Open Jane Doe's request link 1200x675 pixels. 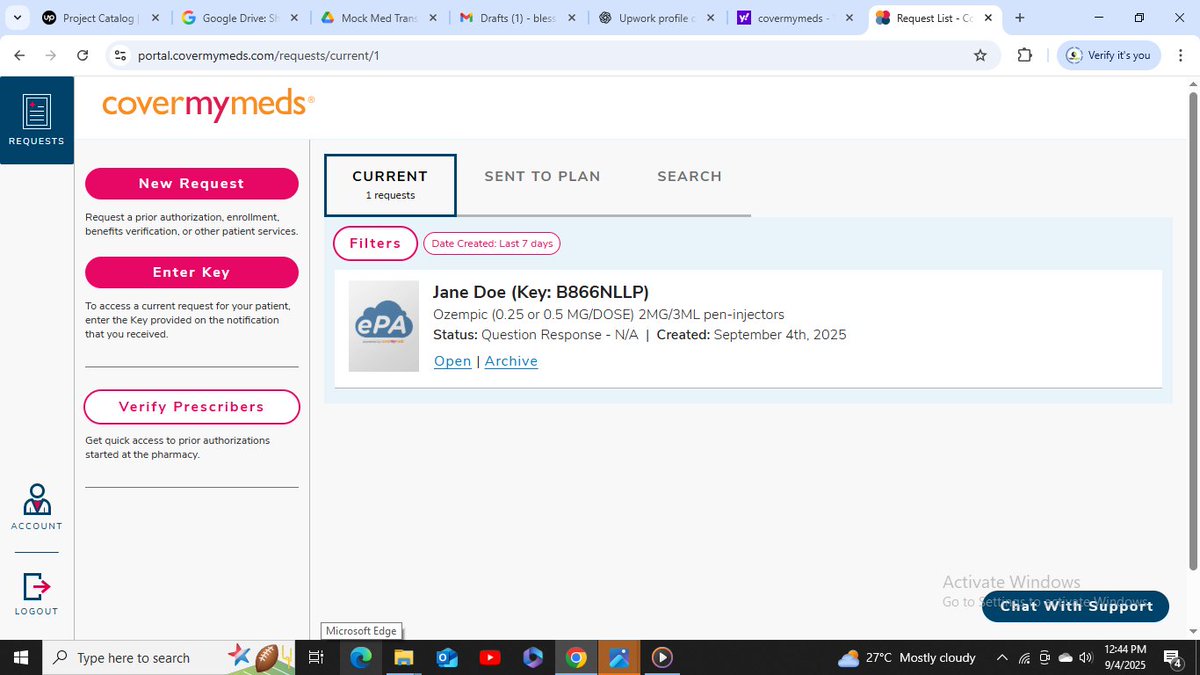coord(452,361)
